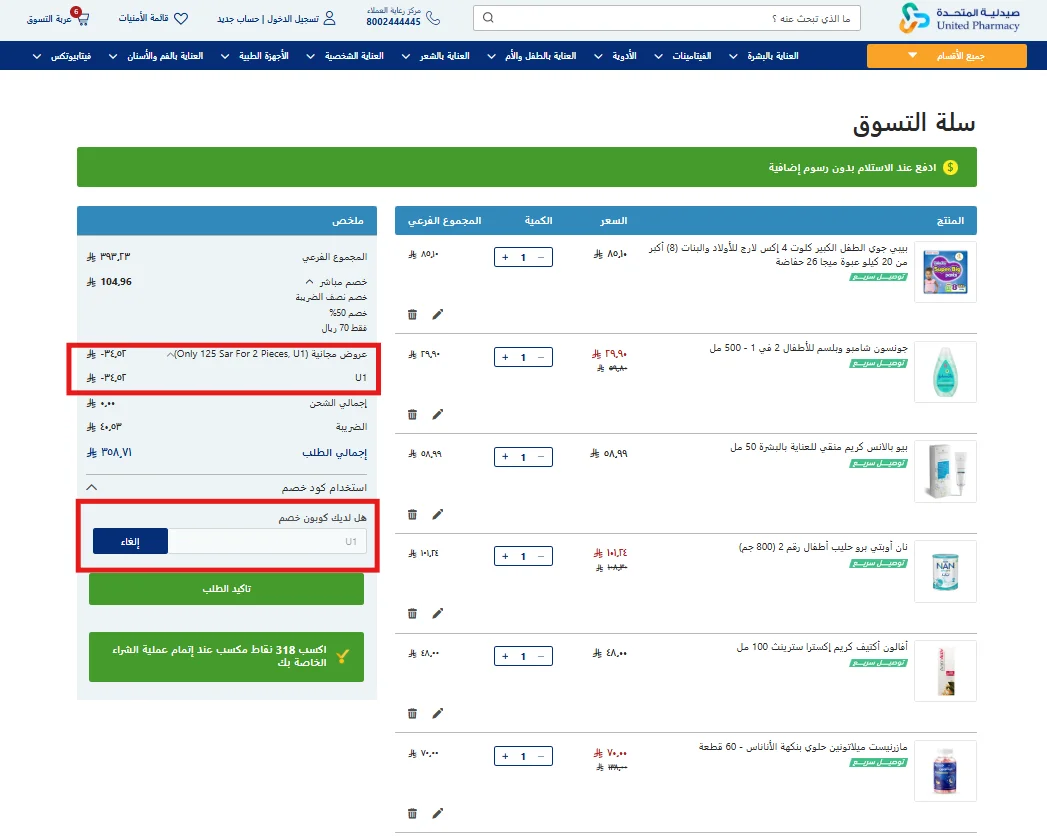This screenshot has height=836, width=1047.
Task: Click the search magnifier icon
Action: 488,18
